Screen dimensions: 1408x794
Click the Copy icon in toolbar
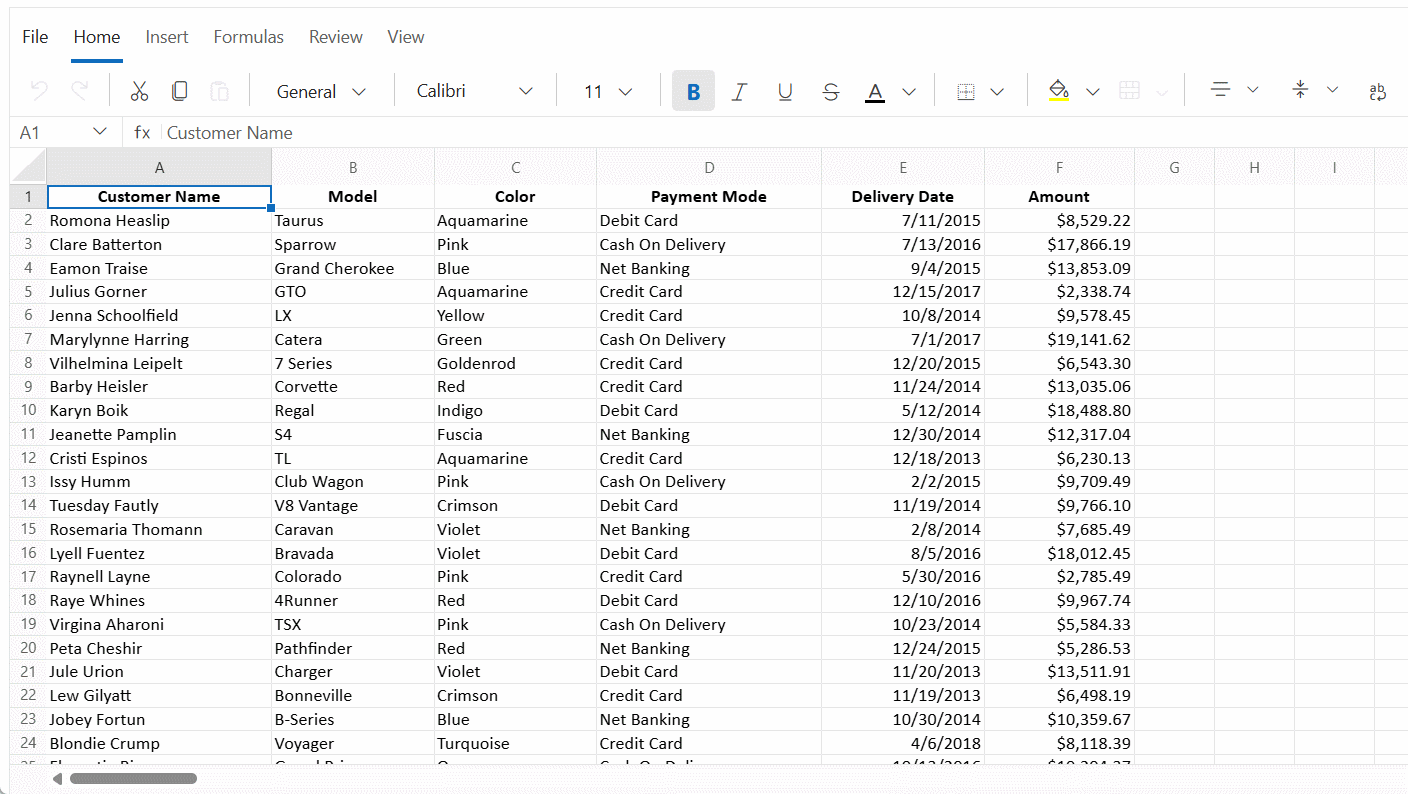179,91
